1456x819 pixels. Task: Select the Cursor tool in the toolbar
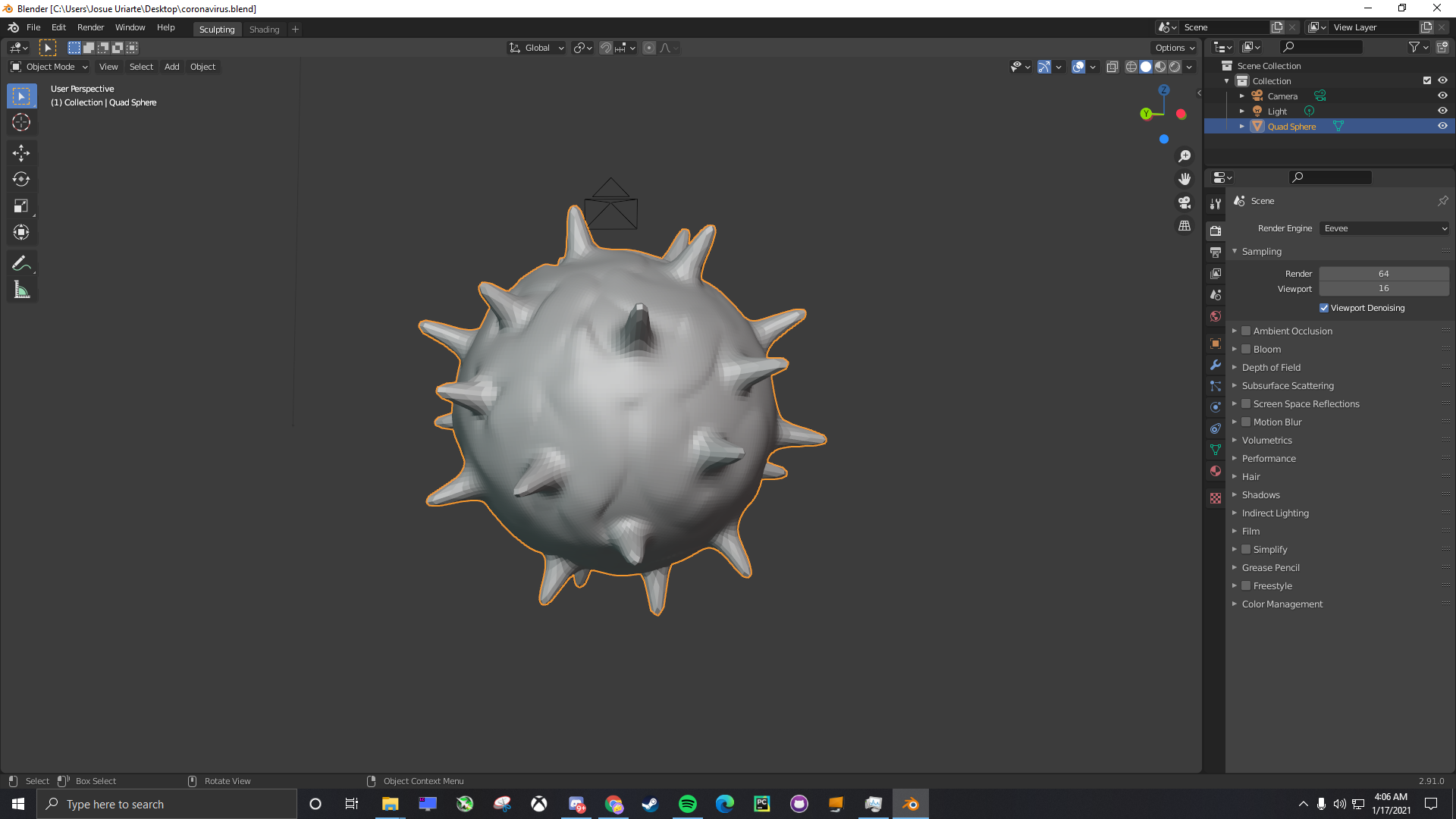[x=21, y=123]
